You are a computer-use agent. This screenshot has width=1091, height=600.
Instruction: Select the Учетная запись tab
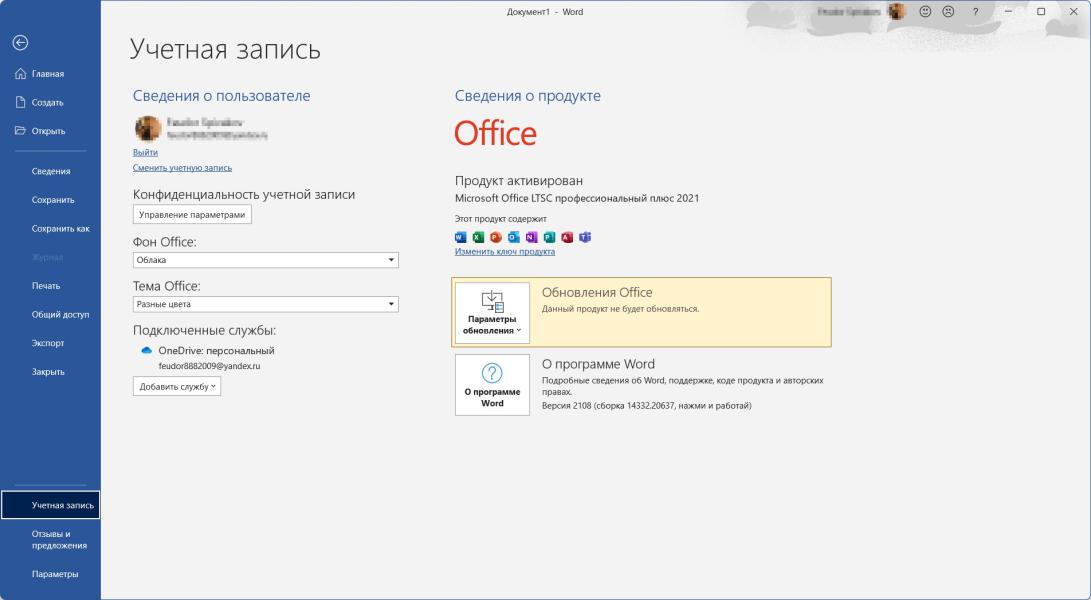tap(50, 505)
